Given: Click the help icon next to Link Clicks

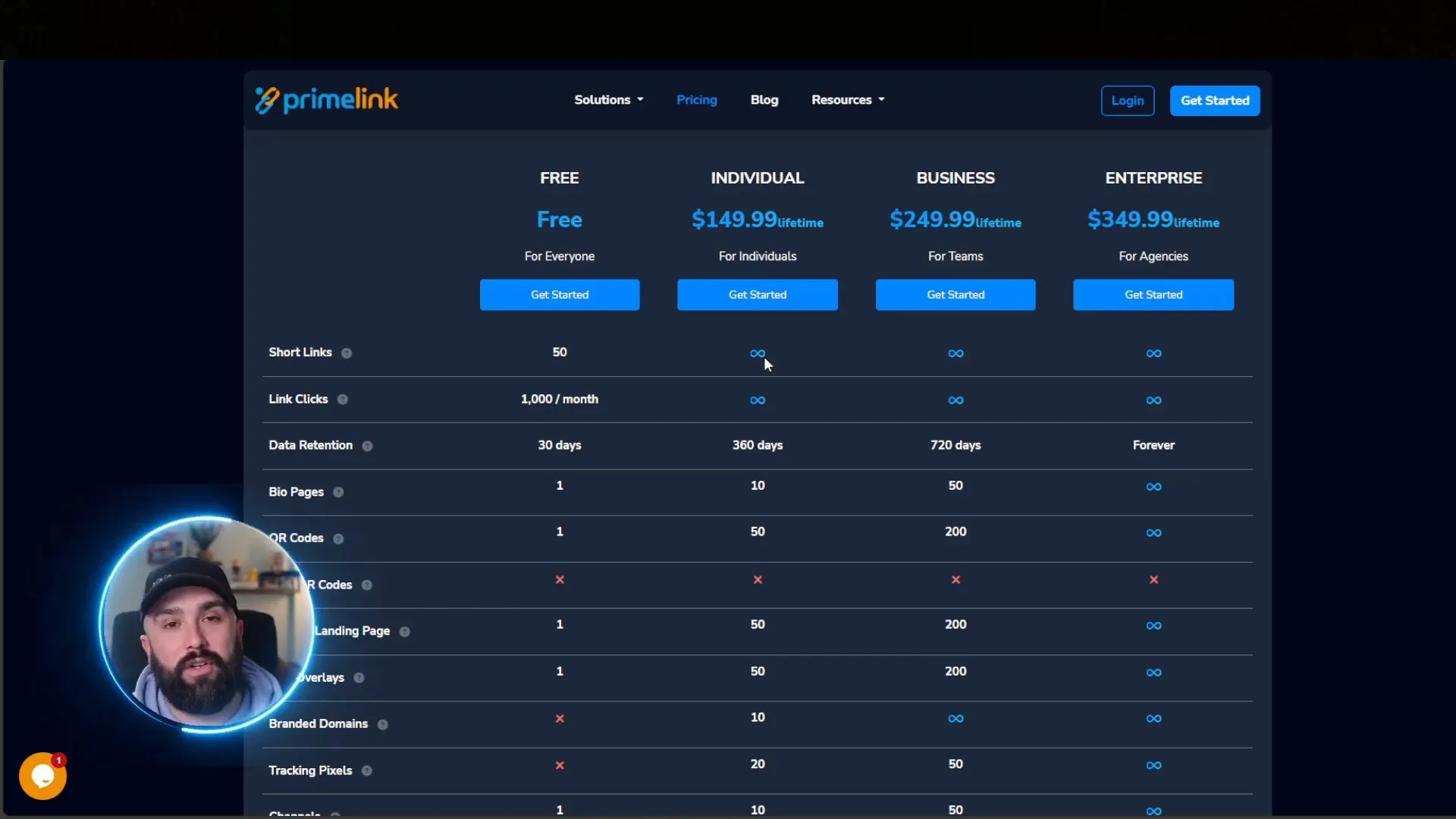Looking at the screenshot, I should (343, 400).
